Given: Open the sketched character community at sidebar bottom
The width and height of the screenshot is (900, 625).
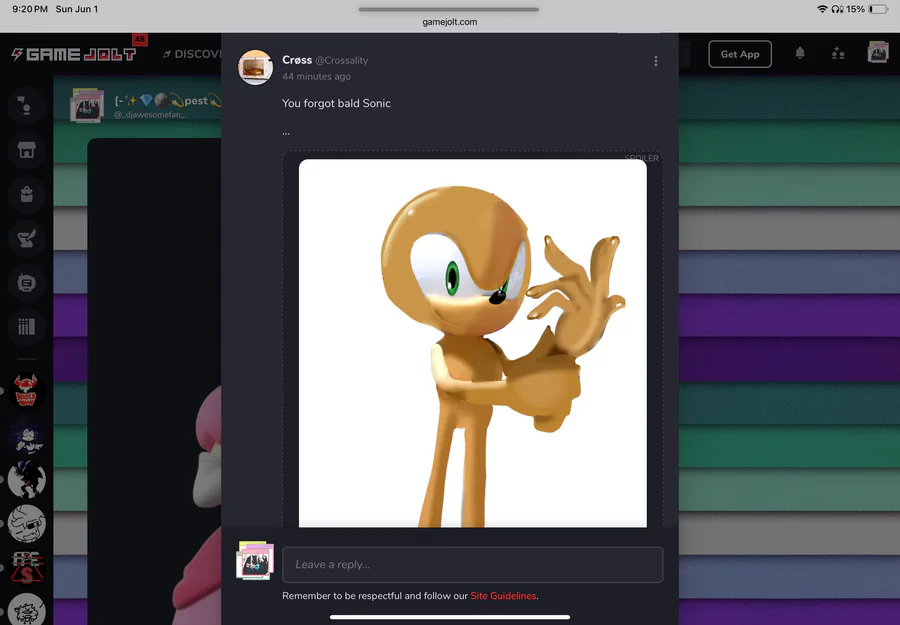Looking at the screenshot, I should click(26, 610).
